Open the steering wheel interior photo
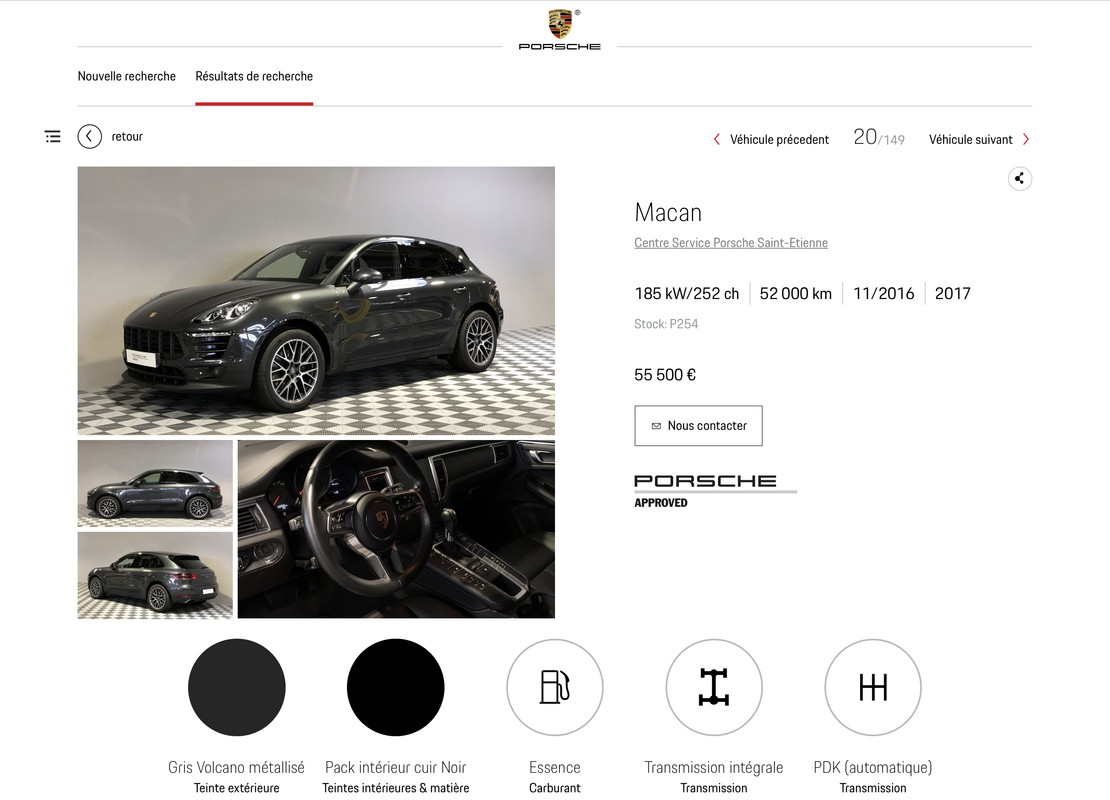 (396, 529)
